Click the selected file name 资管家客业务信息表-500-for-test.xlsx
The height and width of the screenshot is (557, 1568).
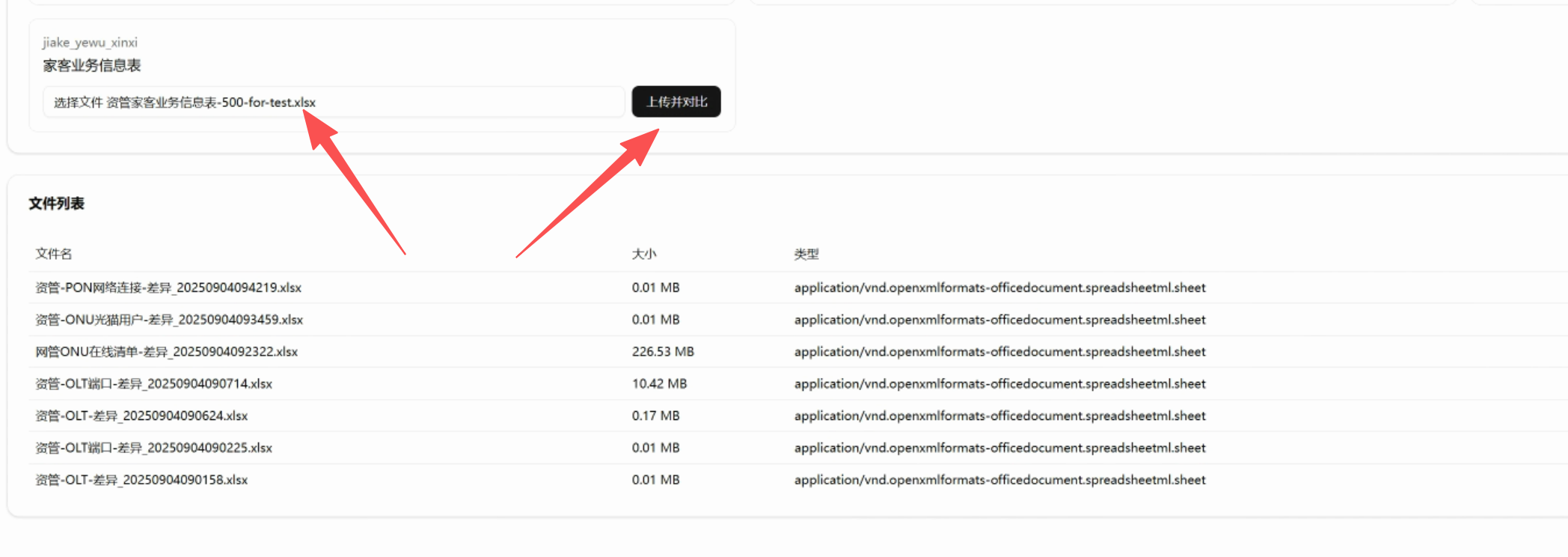click(211, 103)
